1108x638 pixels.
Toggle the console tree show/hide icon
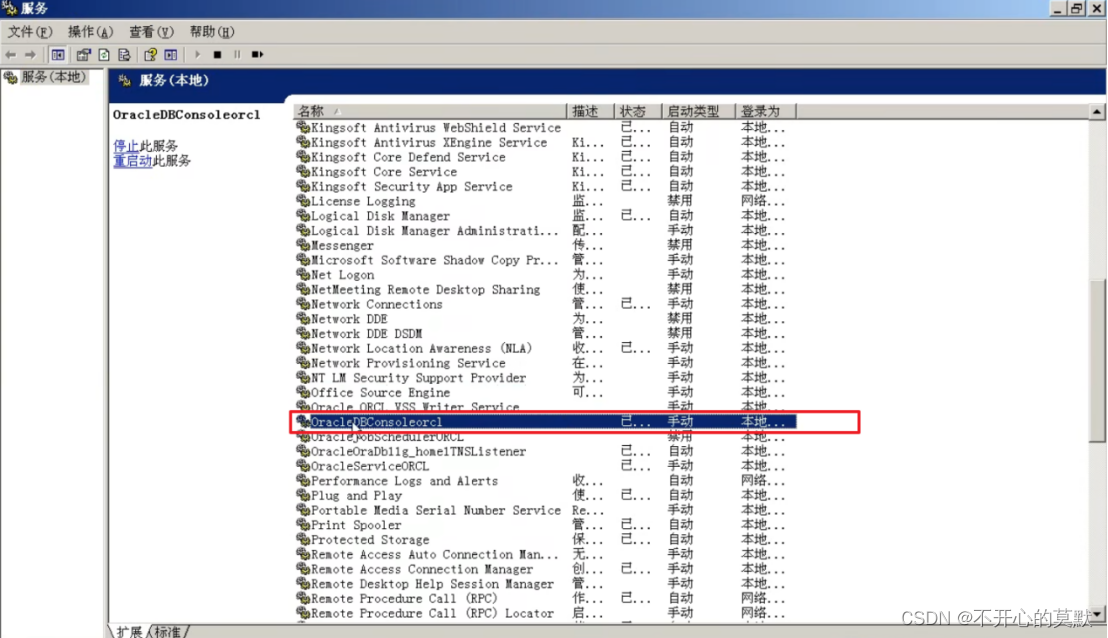point(58,54)
